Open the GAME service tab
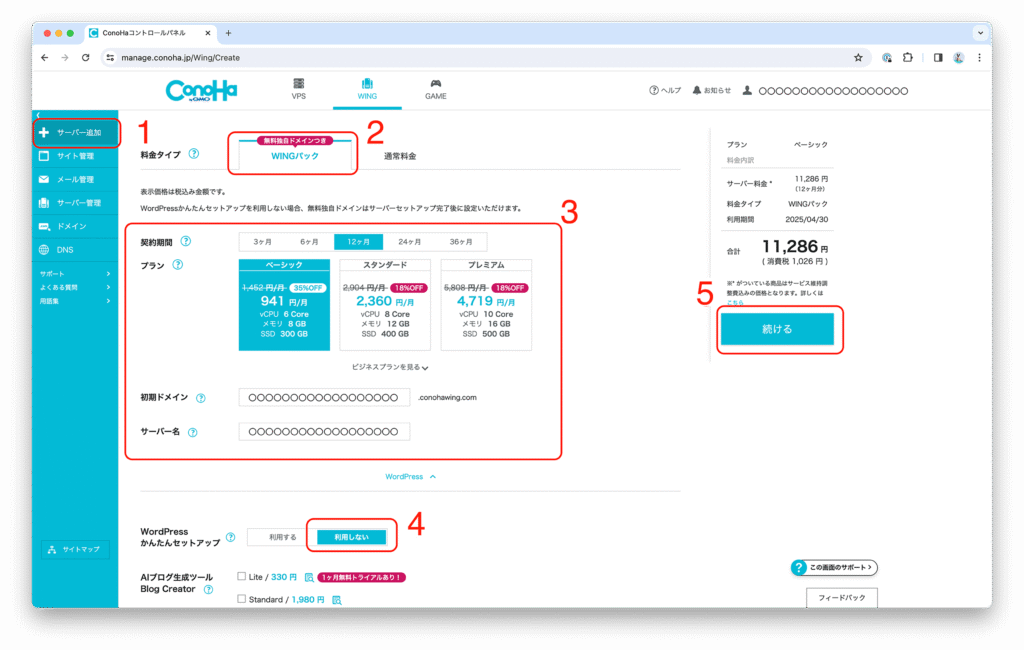The image size is (1024, 650). [436, 89]
